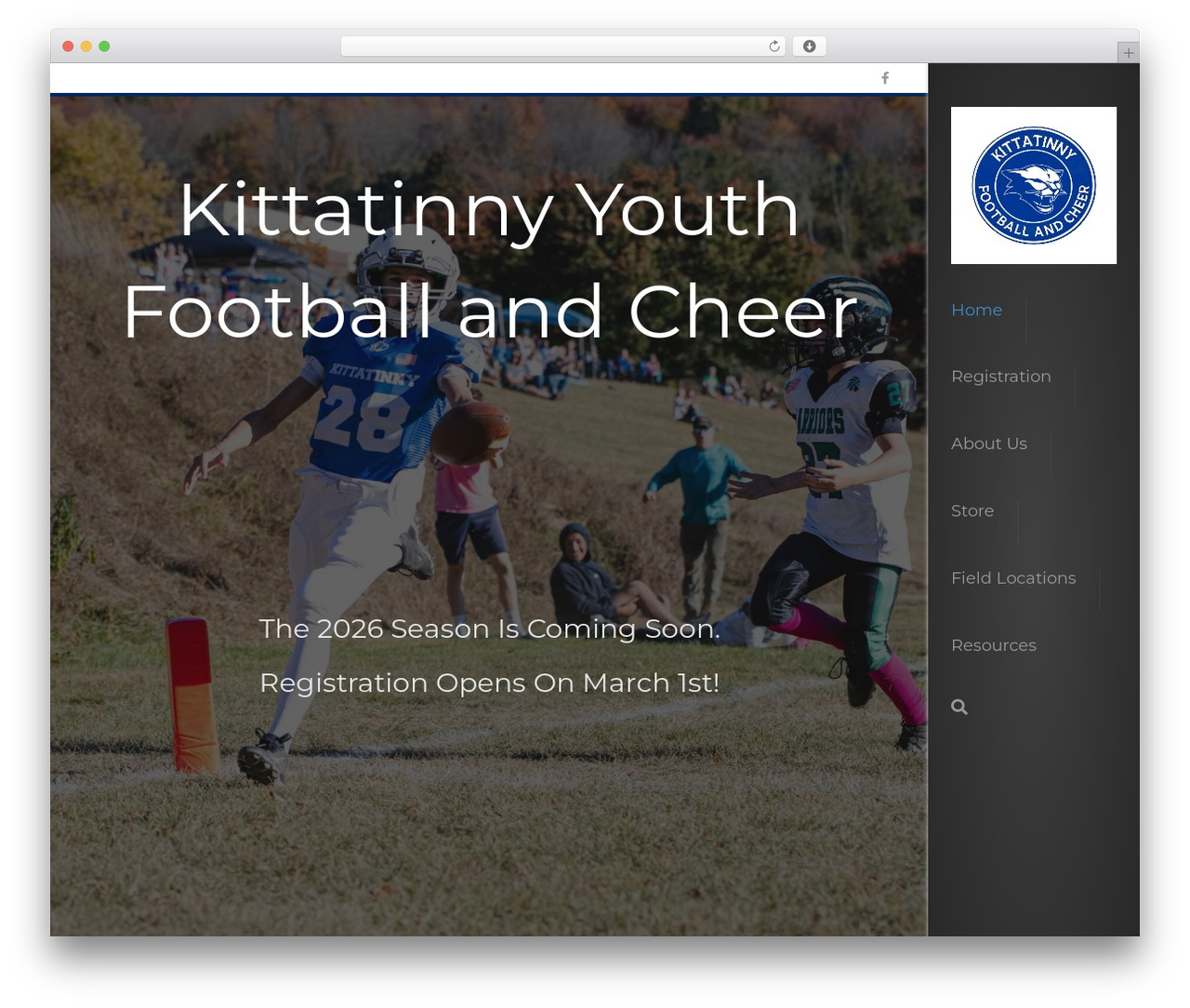Add a new browser tab
The height and width of the screenshot is (1008, 1190).
click(x=1128, y=53)
